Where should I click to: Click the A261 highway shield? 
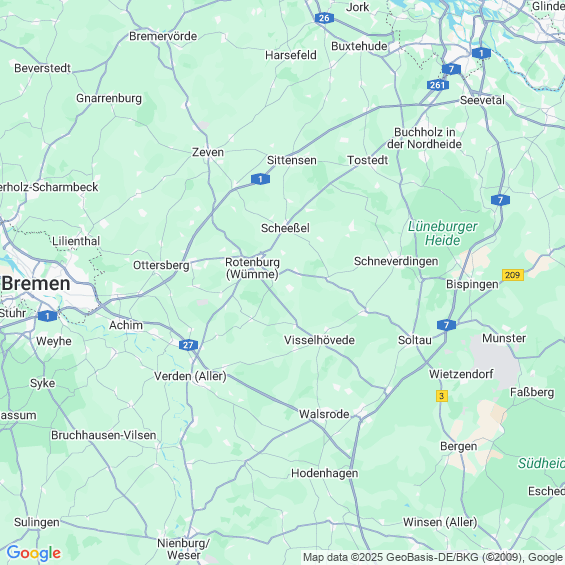pyautogui.click(x=438, y=85)
